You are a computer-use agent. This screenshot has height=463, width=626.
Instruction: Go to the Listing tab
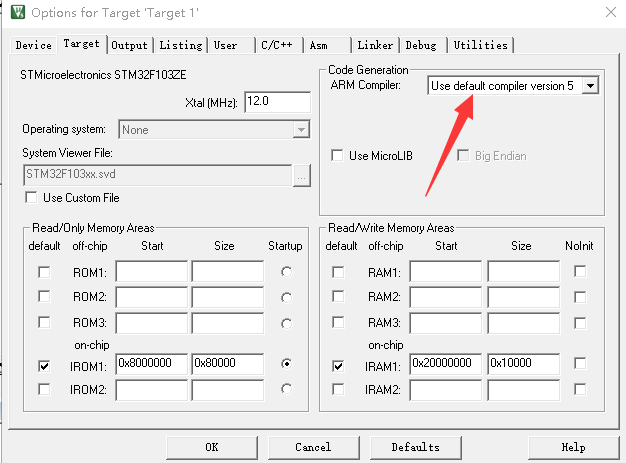[x=181, y=45]
